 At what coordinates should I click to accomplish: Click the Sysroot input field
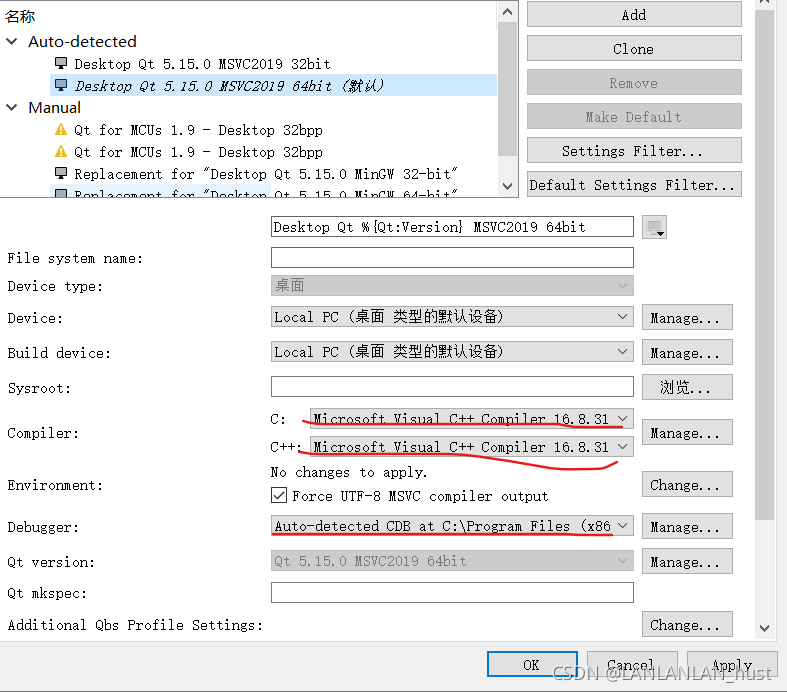452,386
